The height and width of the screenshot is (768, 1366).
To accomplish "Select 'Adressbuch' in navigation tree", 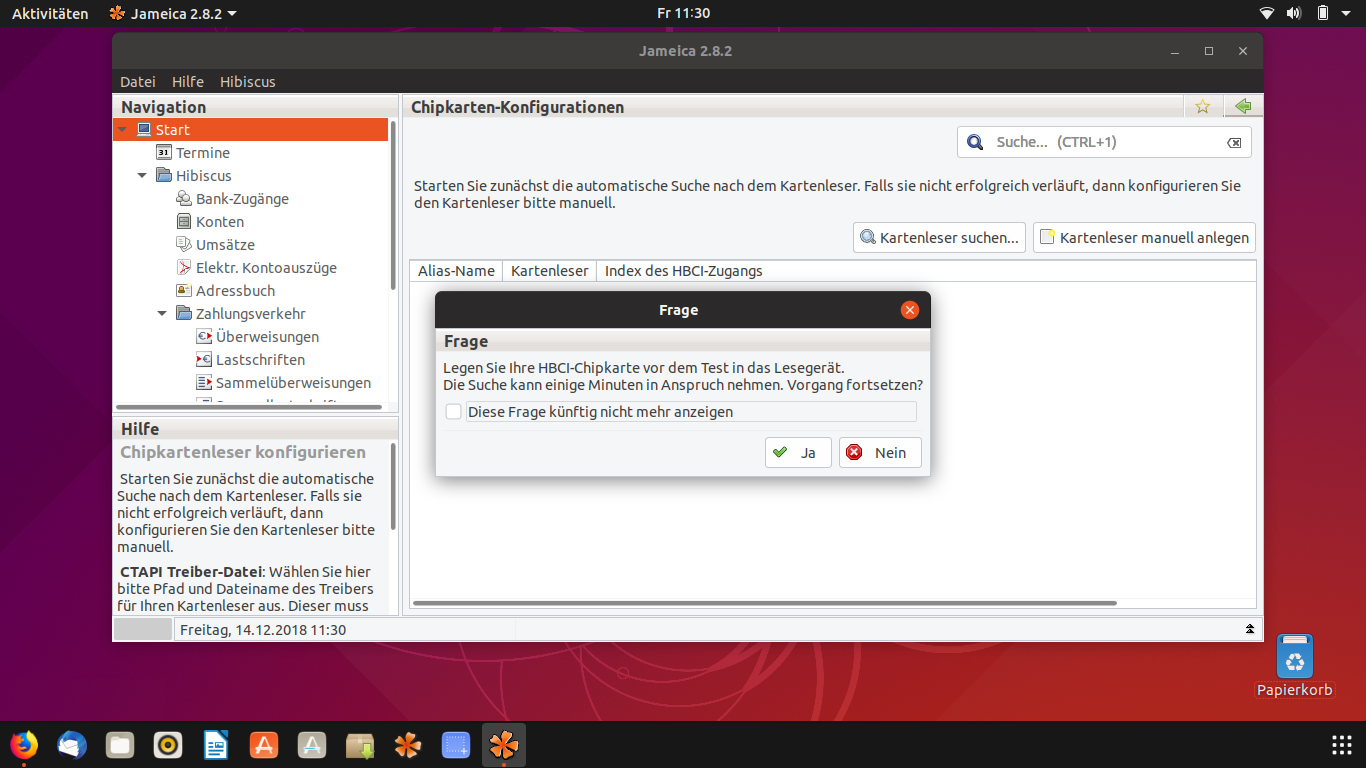I will point(235,291).
